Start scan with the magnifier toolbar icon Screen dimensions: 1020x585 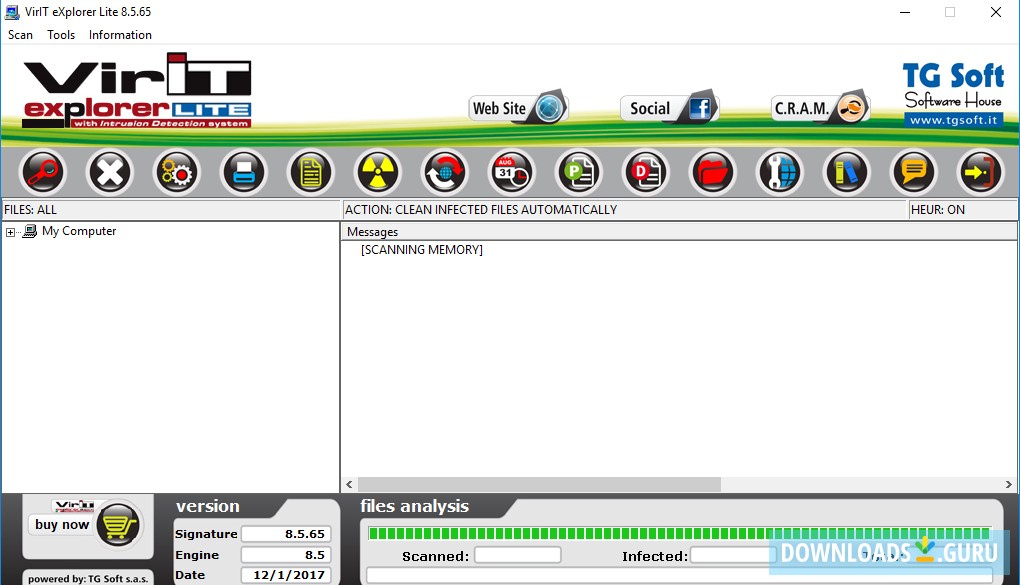click(x=42, y=172)
